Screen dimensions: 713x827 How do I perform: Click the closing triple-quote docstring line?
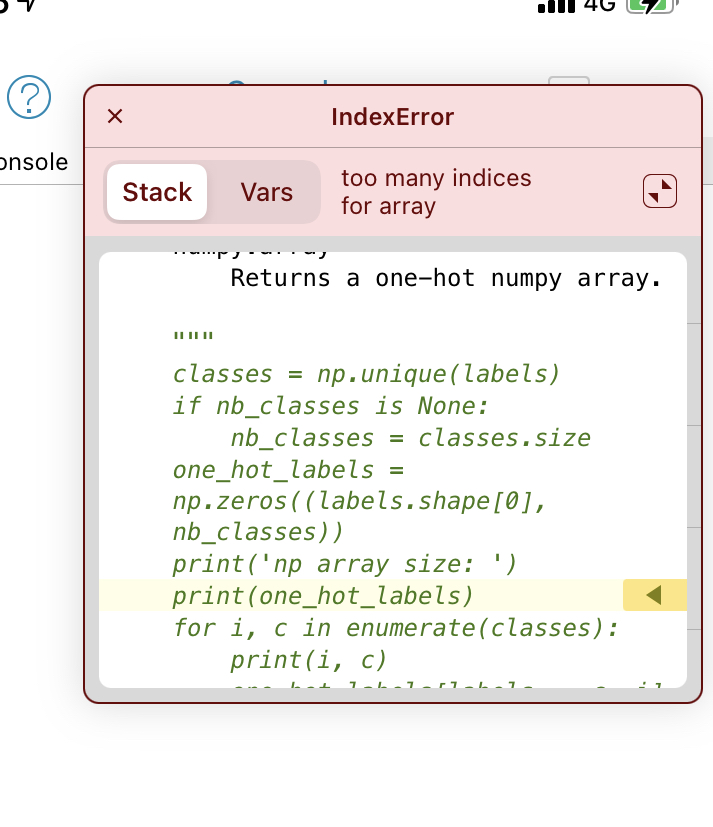pos(193,336)
